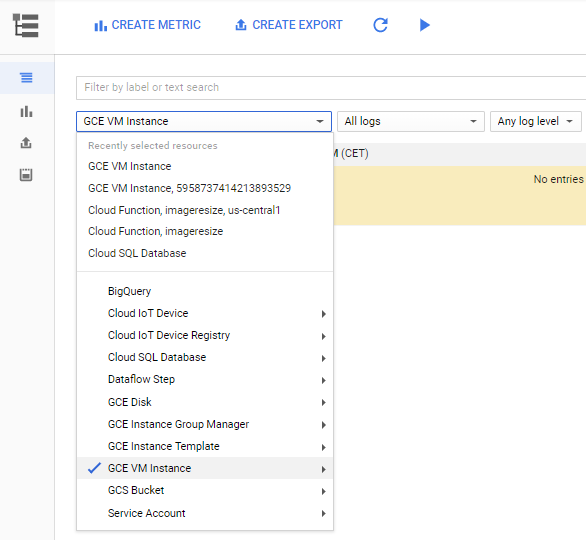Click the No entries message text
Image resolution: width=586 pixels, height=540 pixels.
(x=558, y=179)
